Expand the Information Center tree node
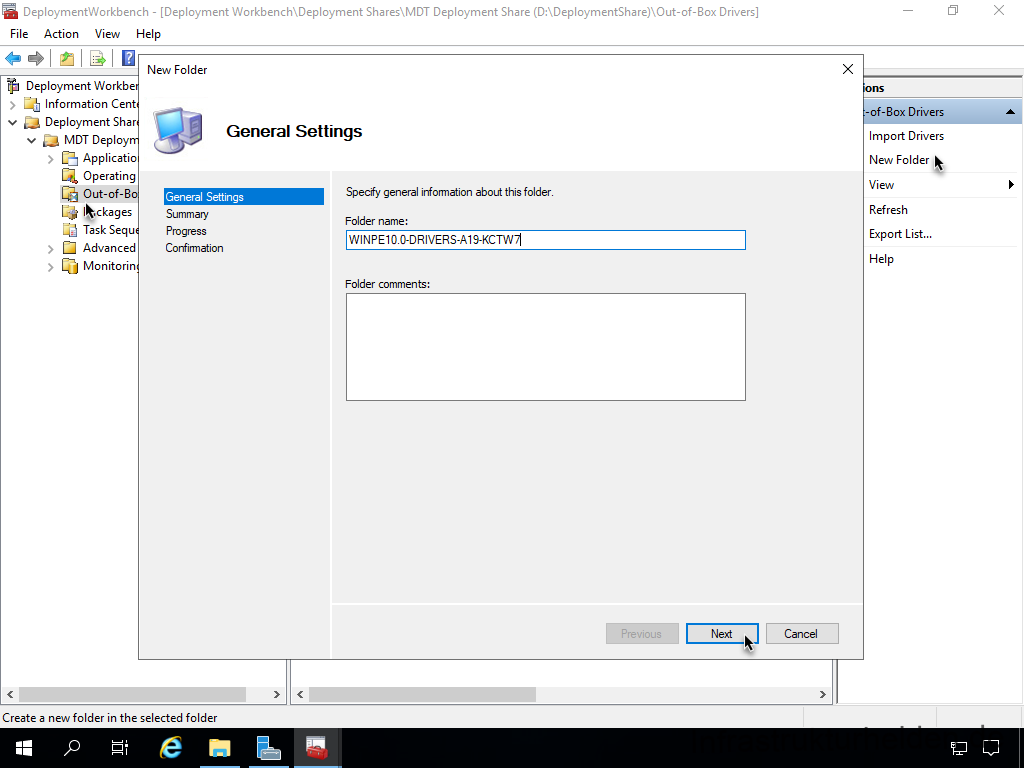Screen dimensions: 1024x768 click(12, 104)
